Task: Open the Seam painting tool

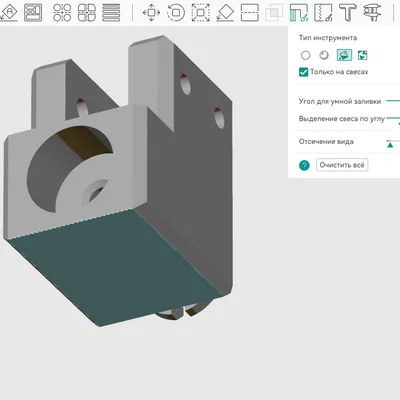Action: point(323,13)
